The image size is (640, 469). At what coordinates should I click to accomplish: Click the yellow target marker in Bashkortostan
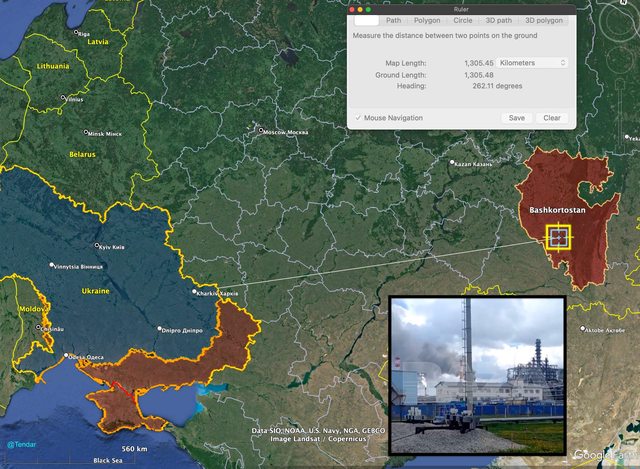(559, 238)
